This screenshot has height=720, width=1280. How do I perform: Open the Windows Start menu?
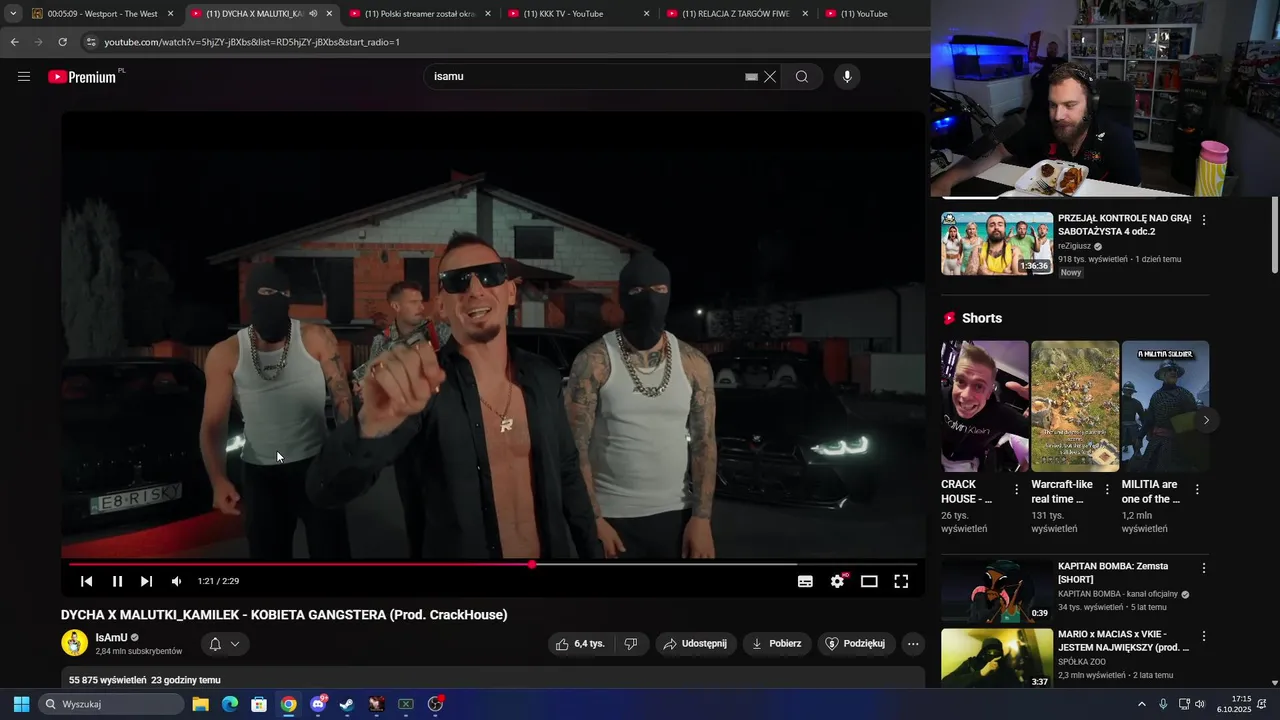21,704
